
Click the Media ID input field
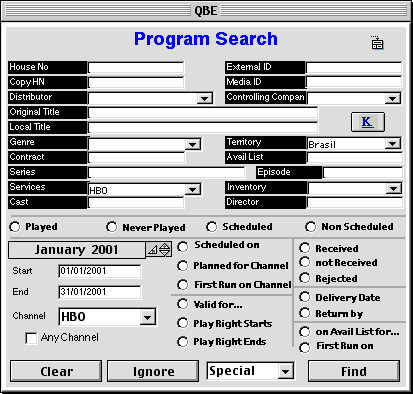pos(354,82)
